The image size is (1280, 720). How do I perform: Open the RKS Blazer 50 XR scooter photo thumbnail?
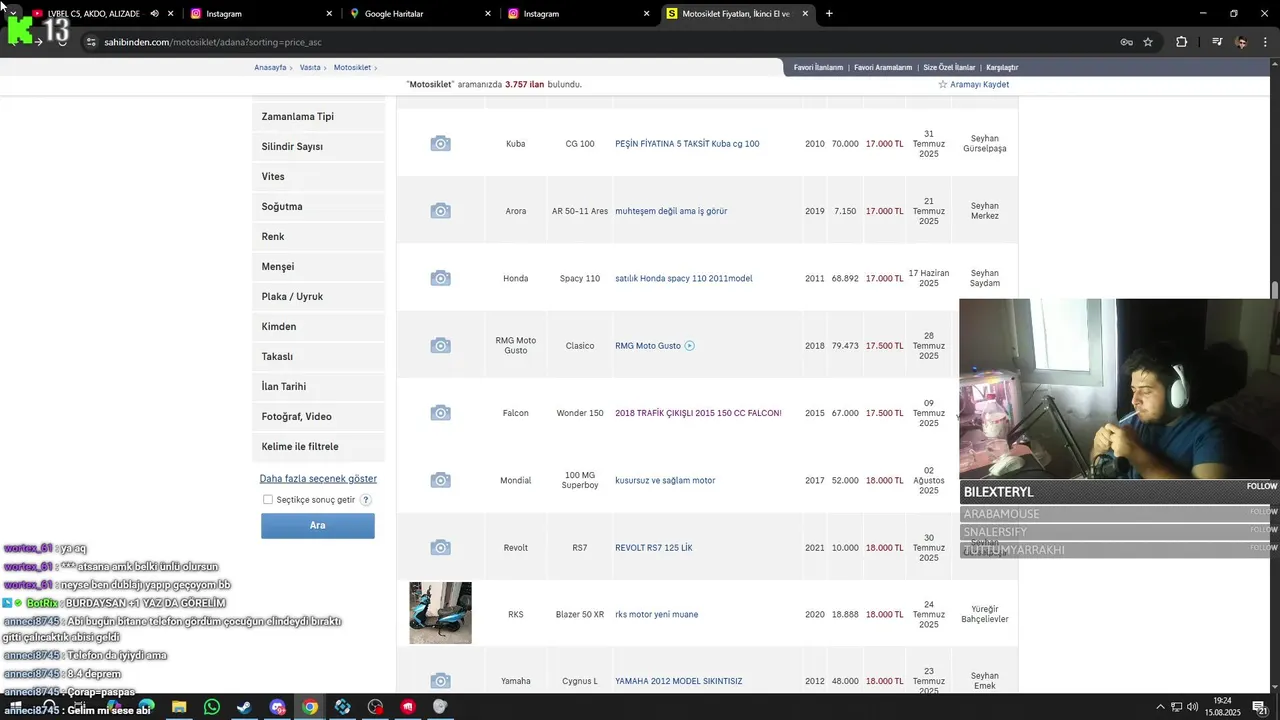(x=440, y=613)
